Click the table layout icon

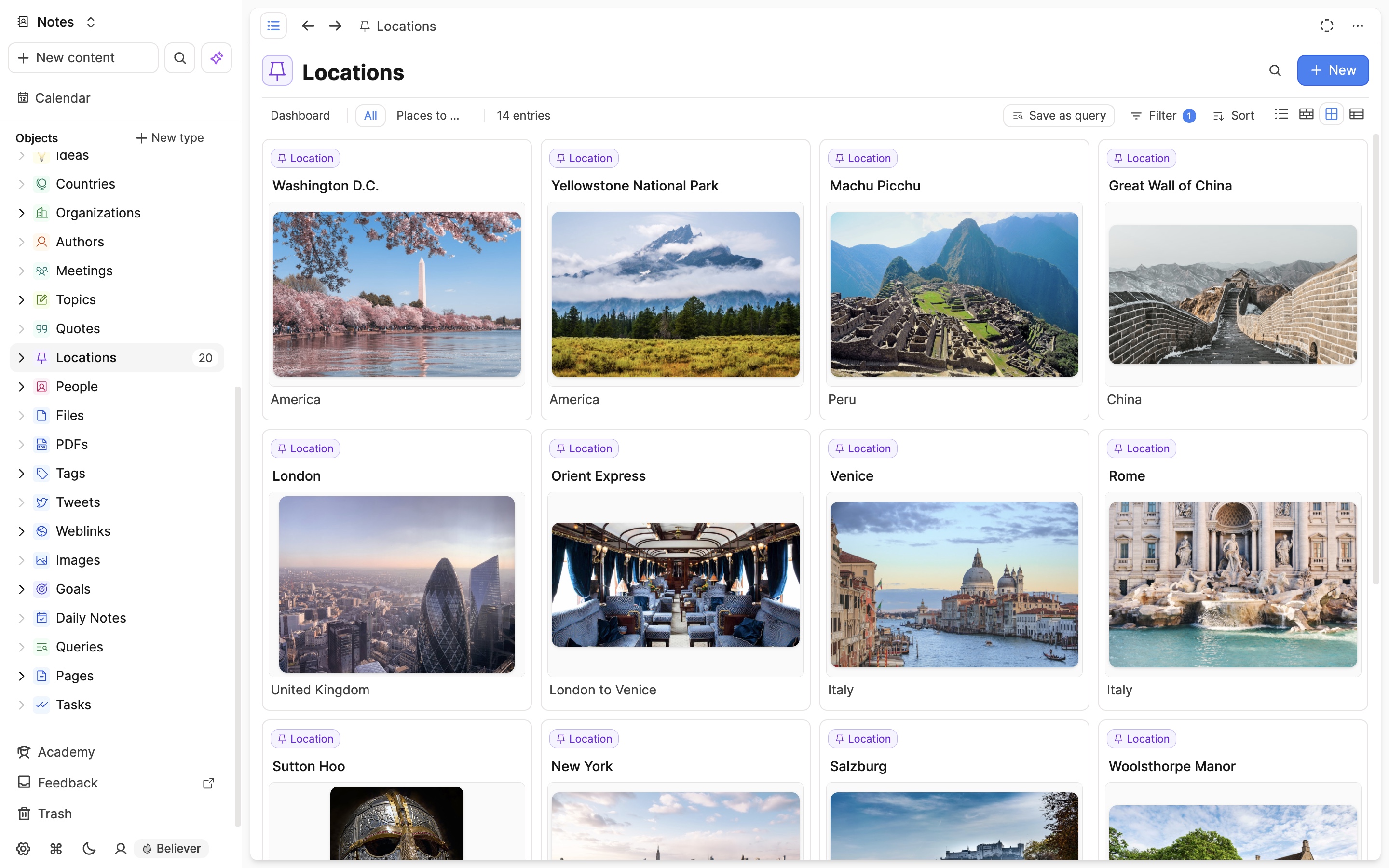point(1356,115)
